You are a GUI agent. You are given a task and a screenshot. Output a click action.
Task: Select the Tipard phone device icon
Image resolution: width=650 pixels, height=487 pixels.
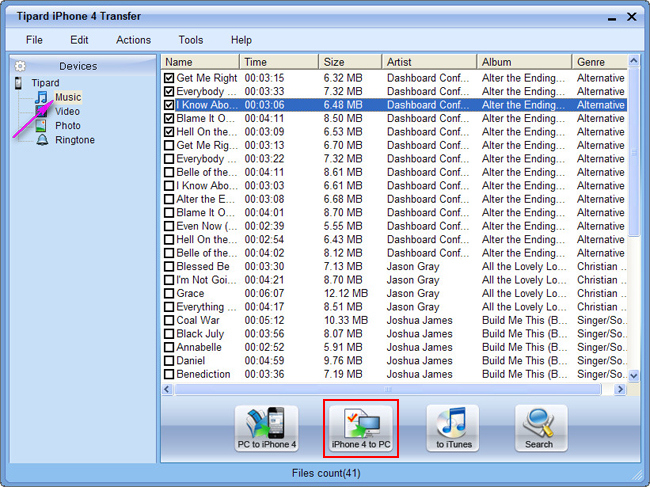click(x=18, y=83)
